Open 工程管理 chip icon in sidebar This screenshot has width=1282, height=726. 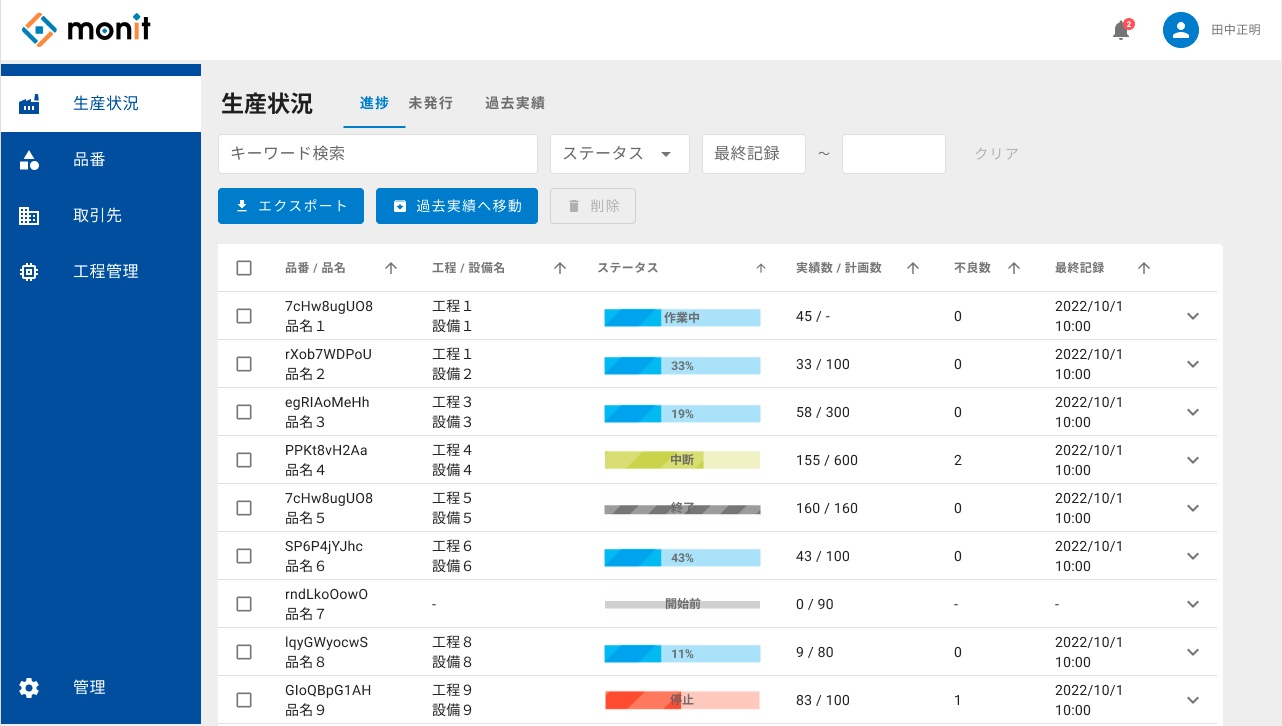(x=30, y=272)
